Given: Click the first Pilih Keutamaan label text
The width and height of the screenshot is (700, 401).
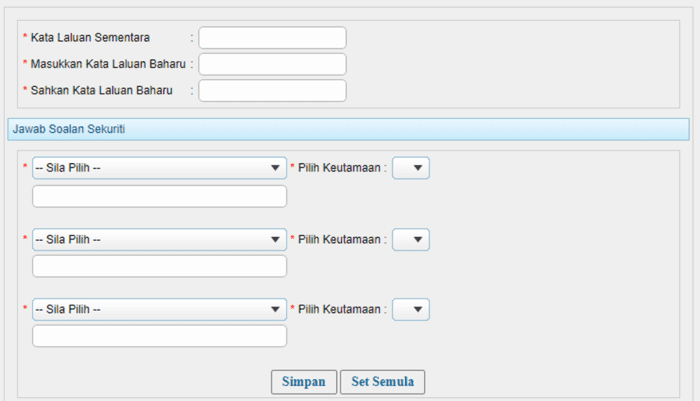Looking at the screenshot, I should [341, 168].
